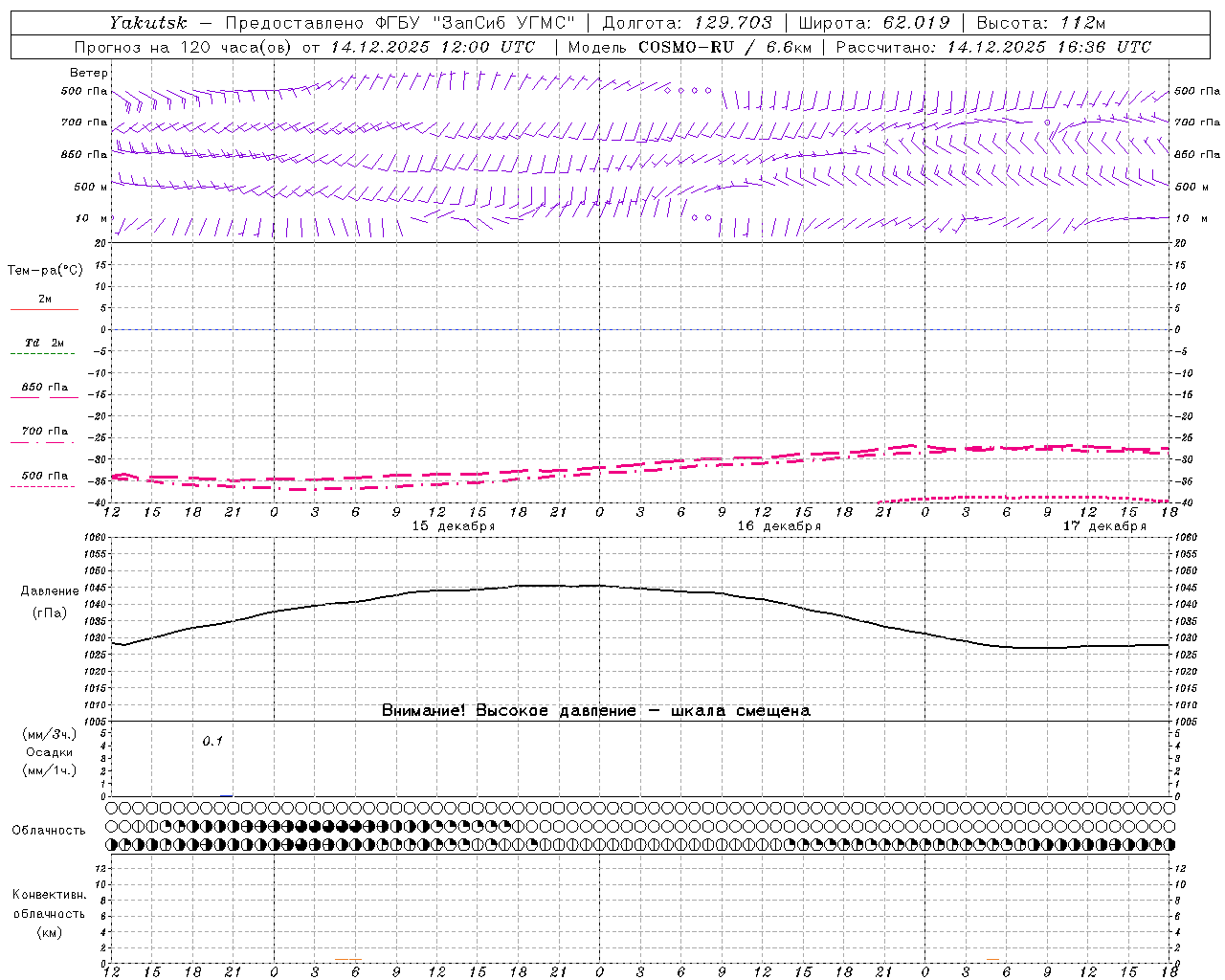Click the Yakutsk station title
This screenshot has height=980, width=1225.
147,23
